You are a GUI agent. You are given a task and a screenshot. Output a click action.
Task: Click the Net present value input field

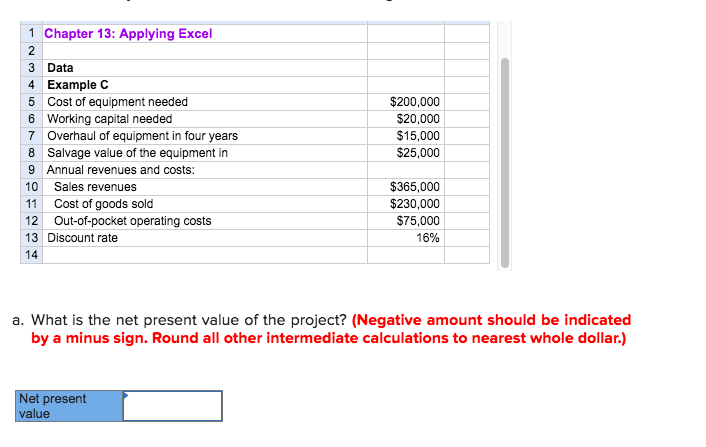(x=172, y=406)
